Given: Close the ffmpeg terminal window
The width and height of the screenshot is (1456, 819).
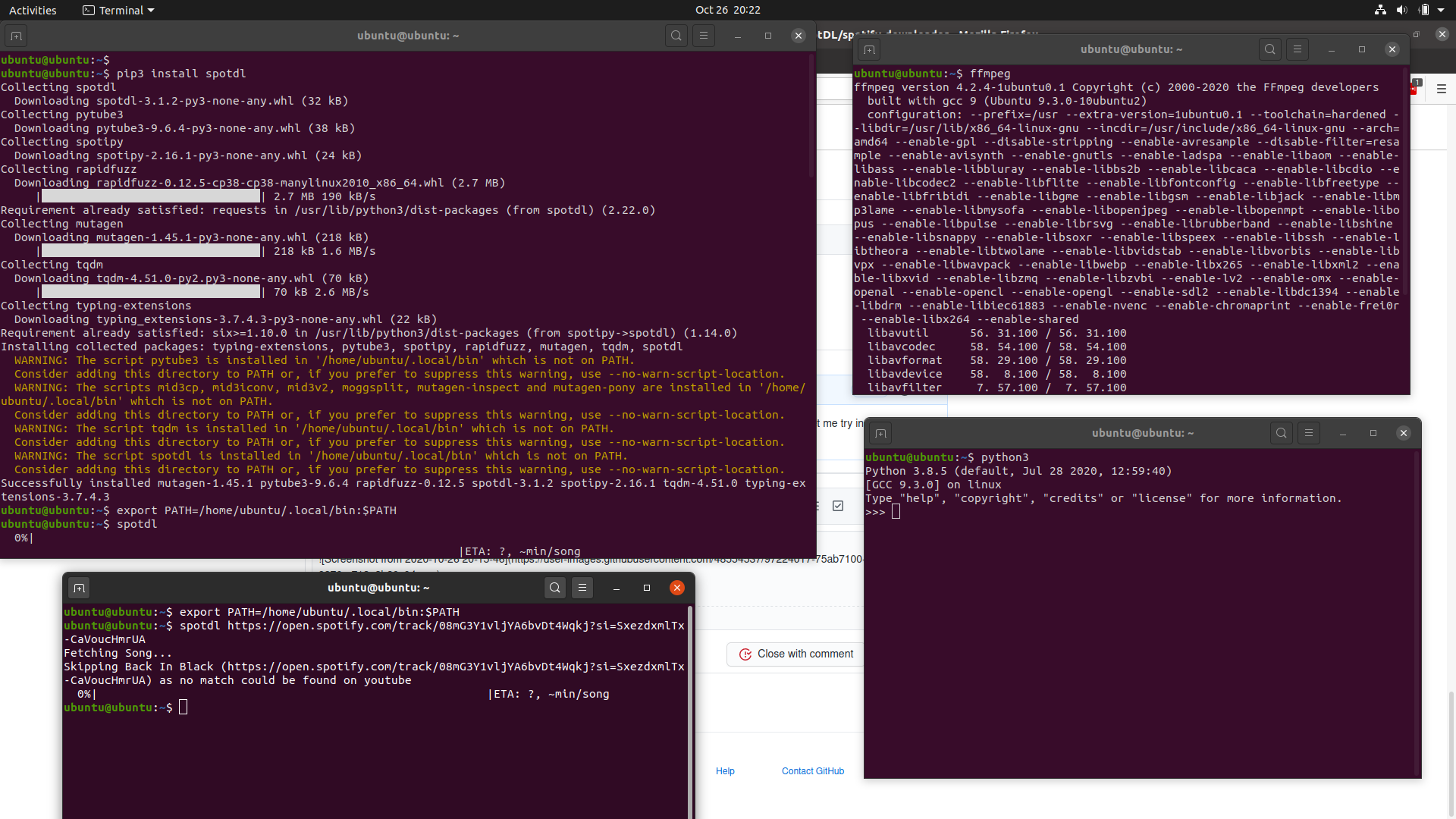Looking at the screenshot, I should 1392,49.
